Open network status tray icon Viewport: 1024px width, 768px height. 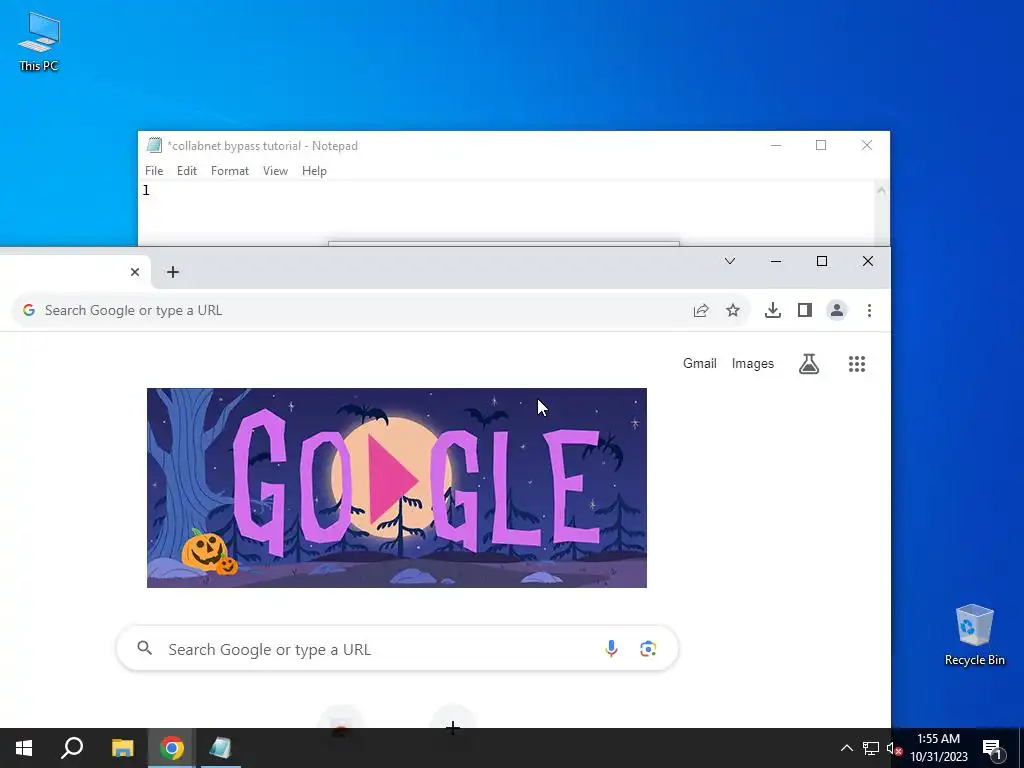(871, 748)
